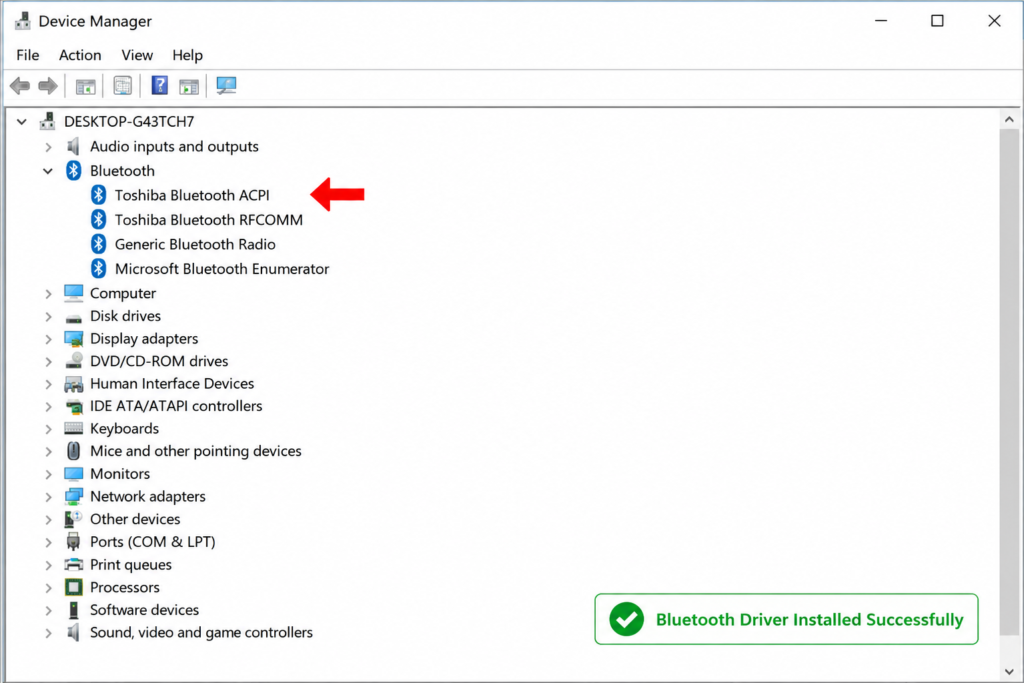Click the vertical scrollbar thumb
This screenshot has width=1024, height=683.
tap(1009, 382)
